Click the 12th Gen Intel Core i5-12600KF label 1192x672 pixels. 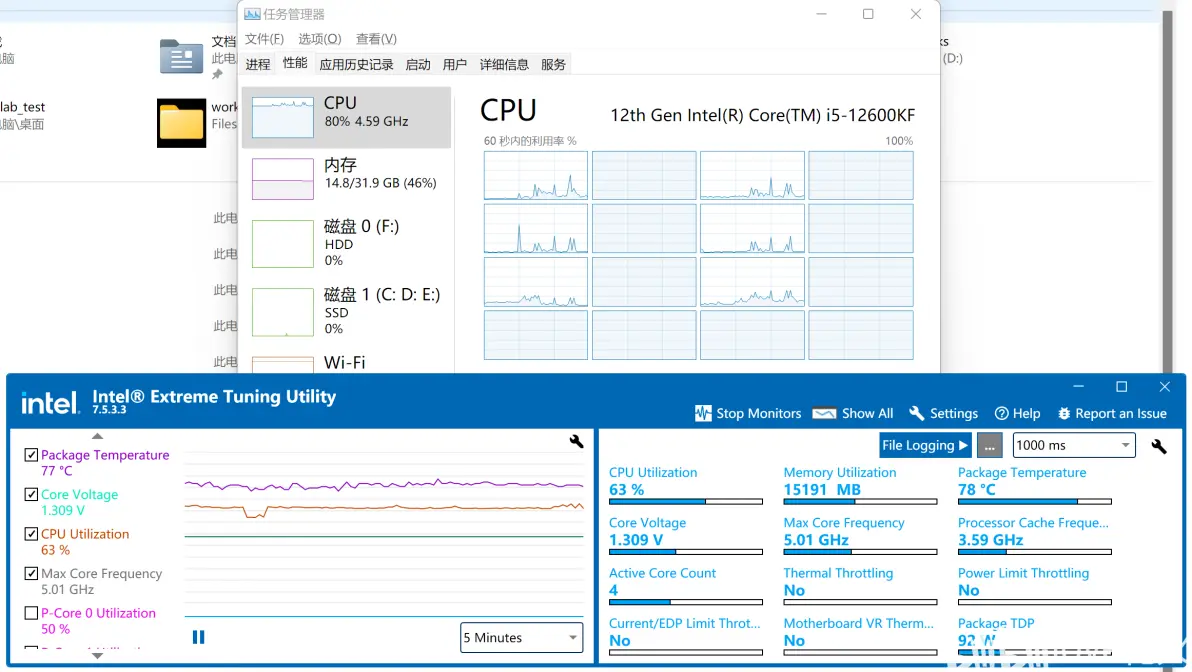[x=762, y=115]
